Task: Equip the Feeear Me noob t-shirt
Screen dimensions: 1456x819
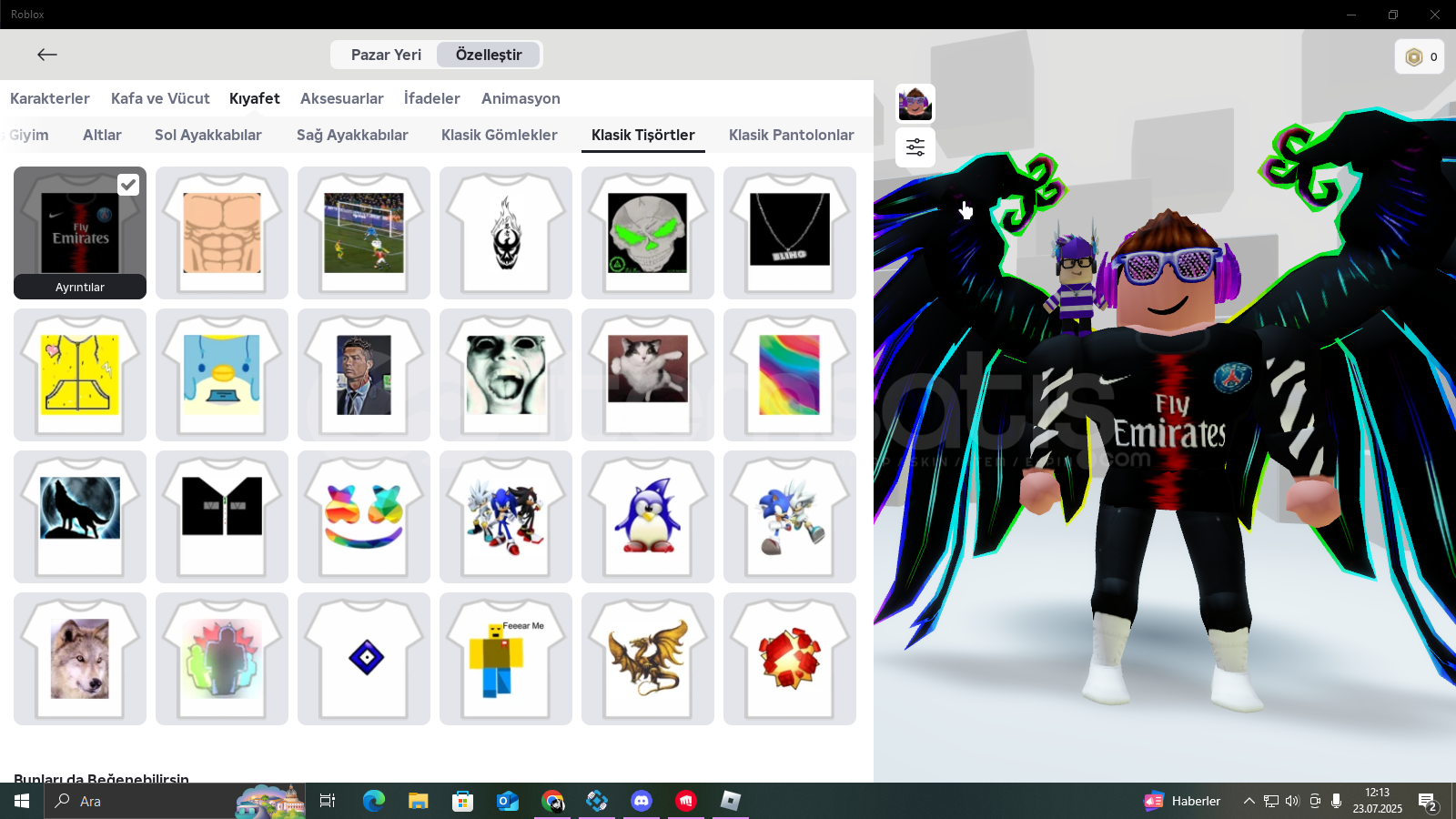Action: 506,659
